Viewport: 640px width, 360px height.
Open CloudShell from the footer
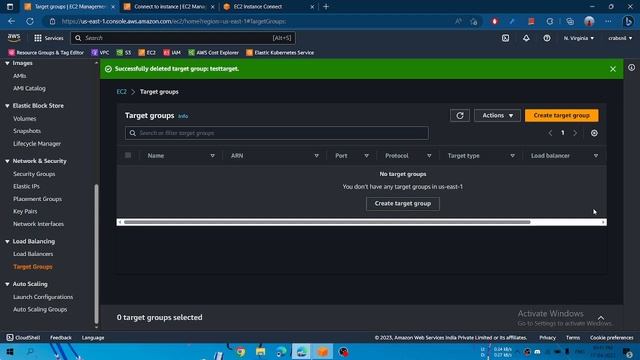23,338
